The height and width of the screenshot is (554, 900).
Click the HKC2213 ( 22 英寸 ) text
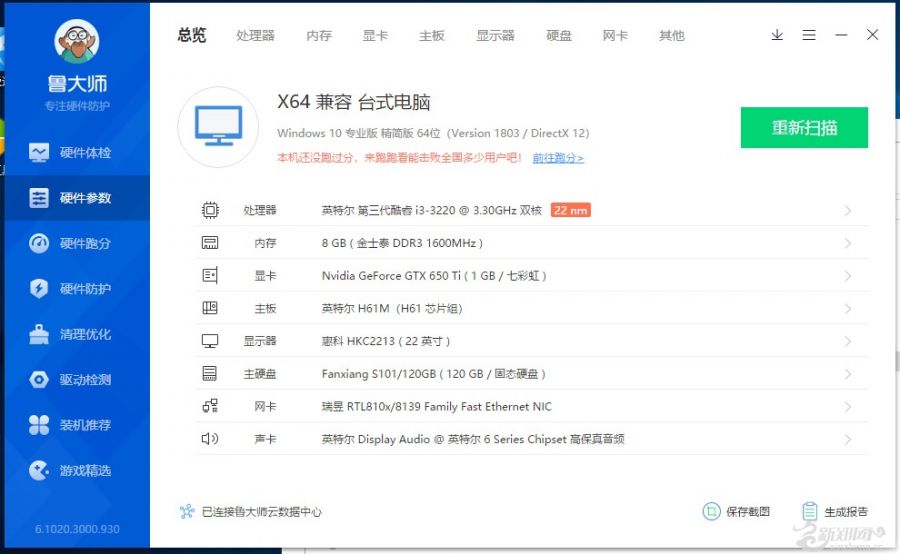coord(386,341)
